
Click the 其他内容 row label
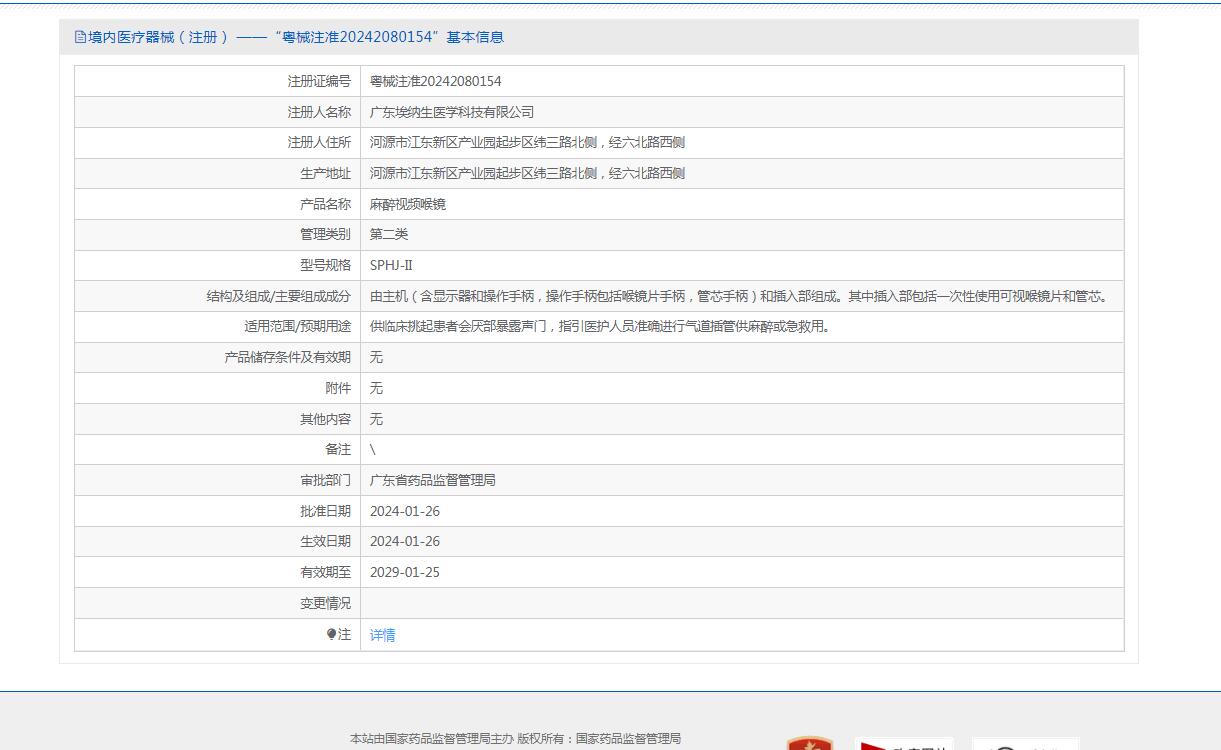coord(325,419)
